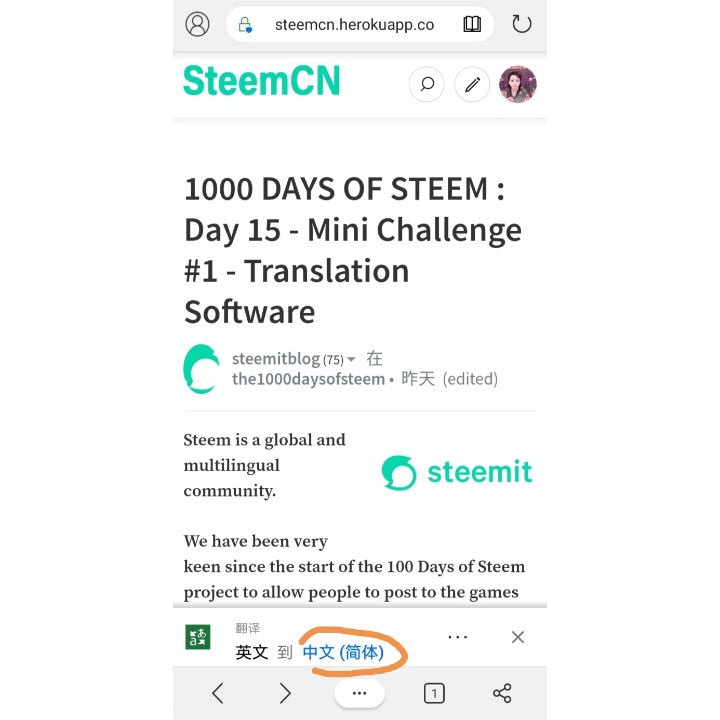Open browser menu ellipsis button
720x720 pixels.
[359, 693]
